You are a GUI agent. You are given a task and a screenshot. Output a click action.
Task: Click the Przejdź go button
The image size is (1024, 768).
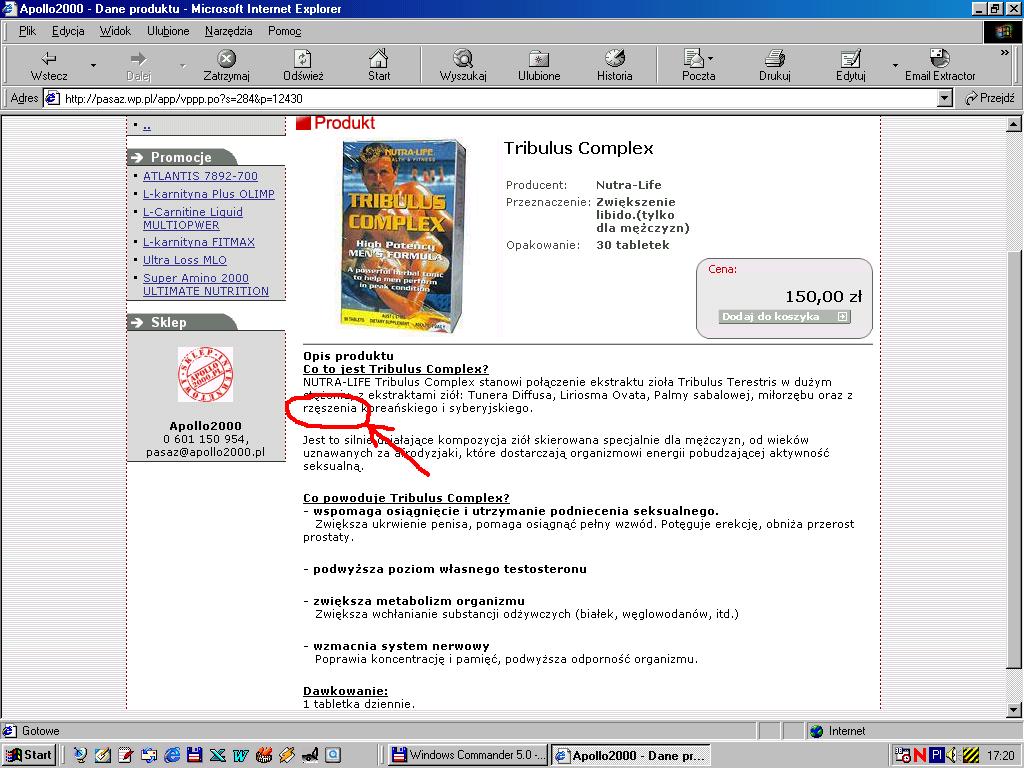coord(990,98)
